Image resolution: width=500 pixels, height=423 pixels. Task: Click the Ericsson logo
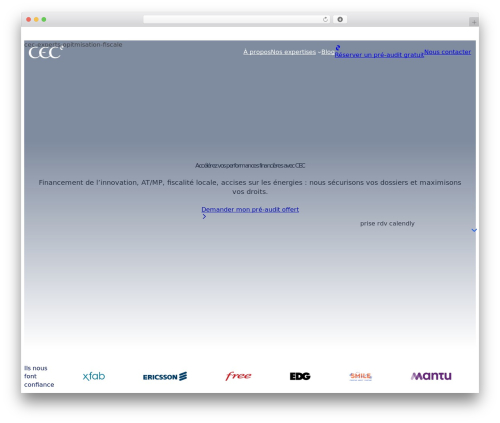(x=165, y=377)
